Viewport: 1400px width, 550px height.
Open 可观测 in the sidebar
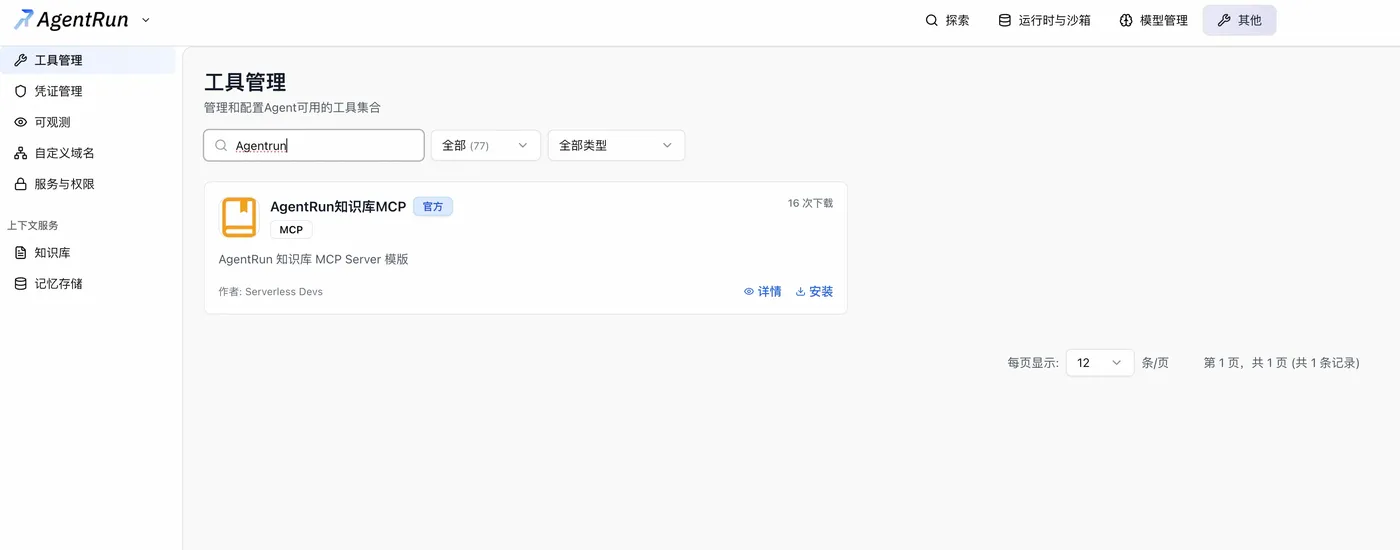click(x=88, y=122)
